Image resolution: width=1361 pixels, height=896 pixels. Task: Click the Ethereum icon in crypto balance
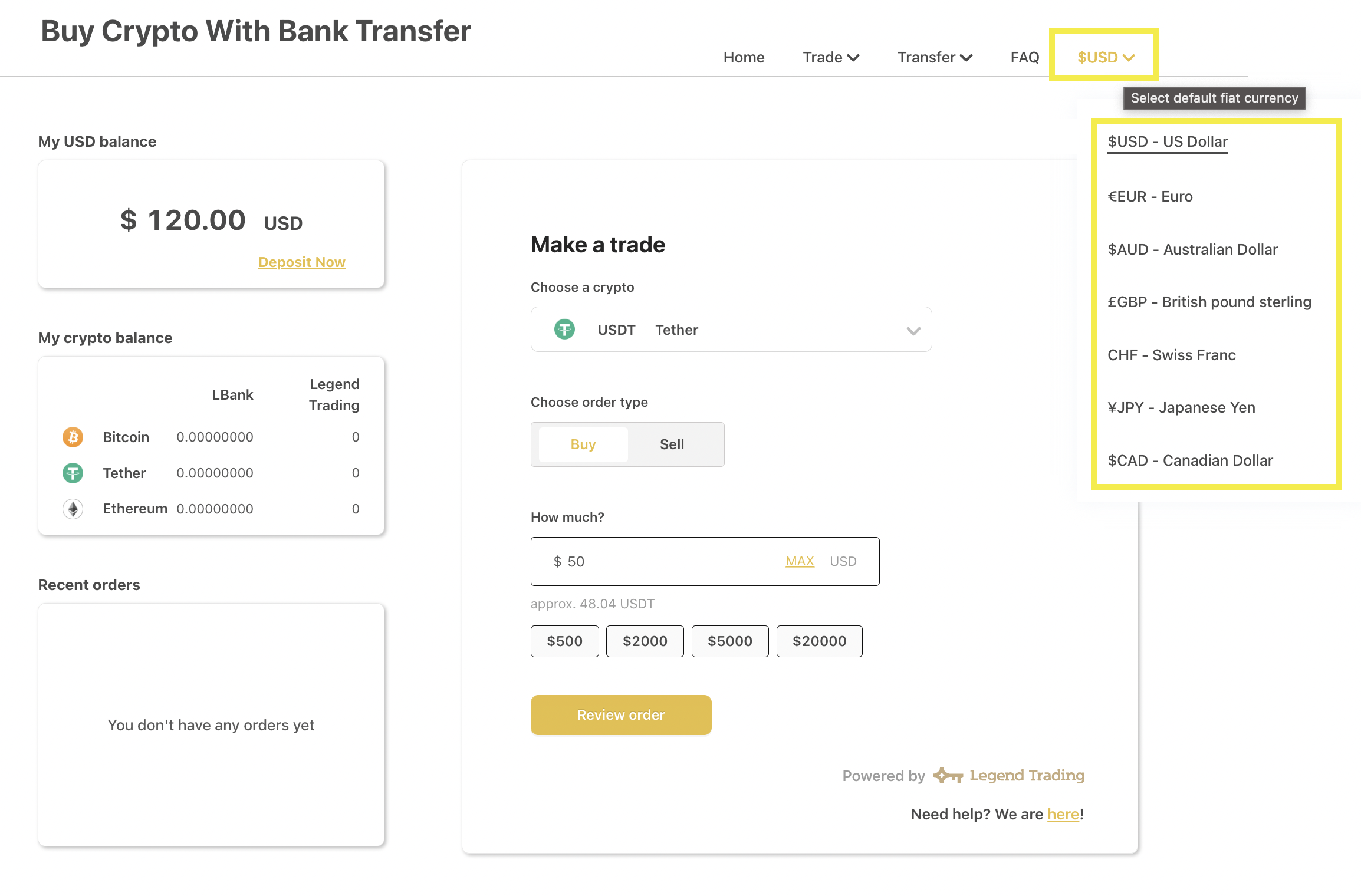pyautogui.click(x=73, y=509)
